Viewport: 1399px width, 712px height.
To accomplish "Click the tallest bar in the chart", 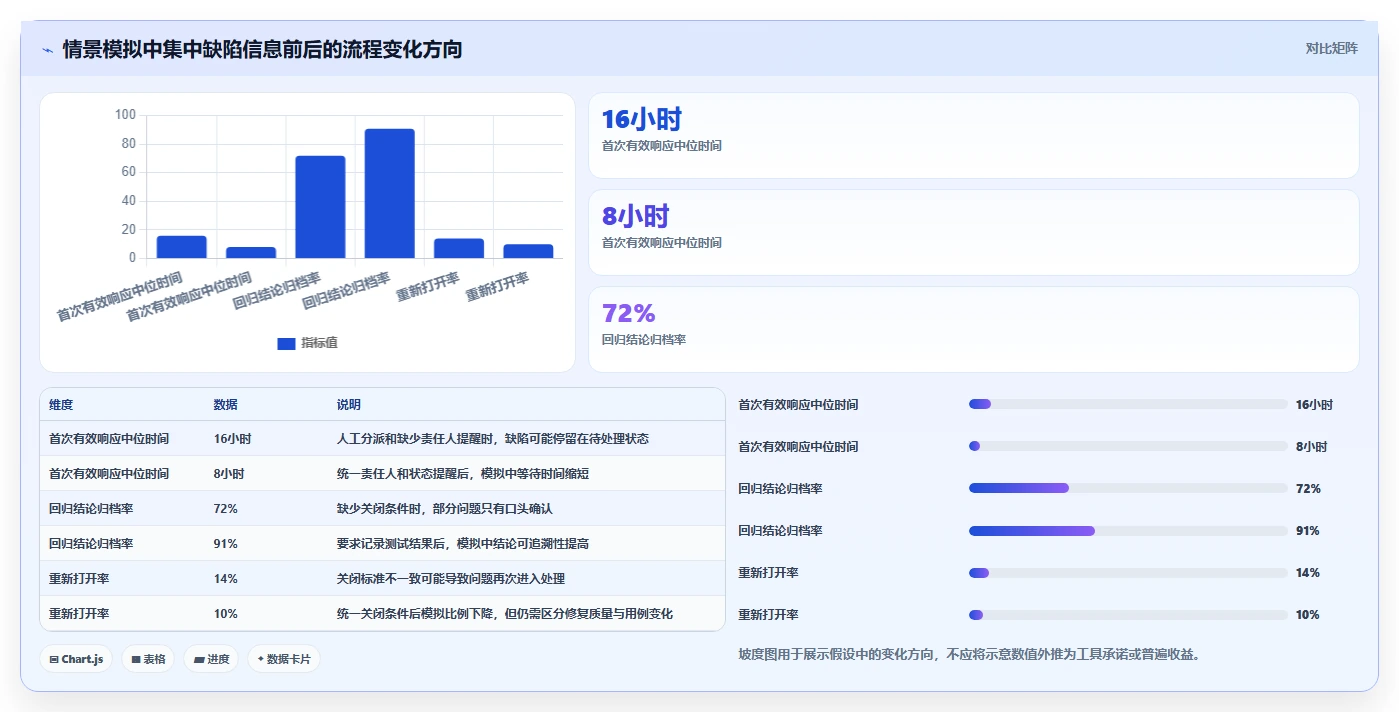I will (389, 193).
